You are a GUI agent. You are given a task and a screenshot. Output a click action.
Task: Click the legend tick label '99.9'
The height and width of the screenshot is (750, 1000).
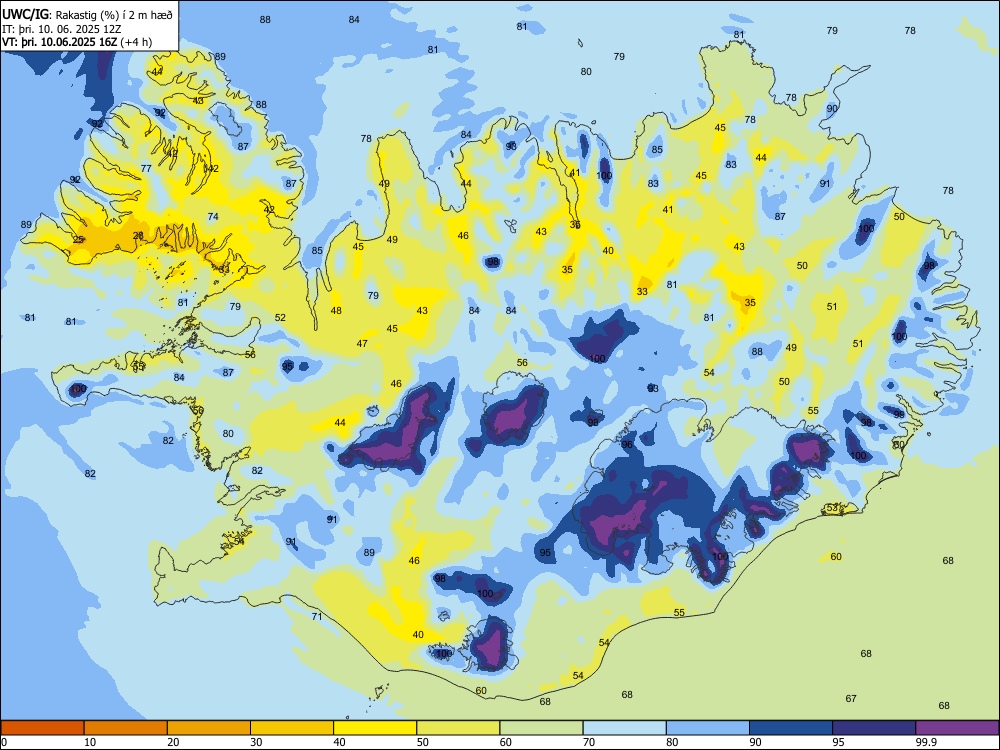coord(926,742)
